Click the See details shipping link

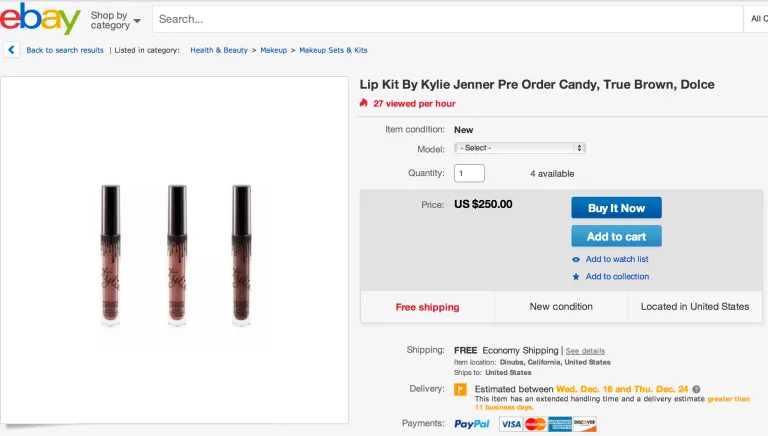pos(585,351)
